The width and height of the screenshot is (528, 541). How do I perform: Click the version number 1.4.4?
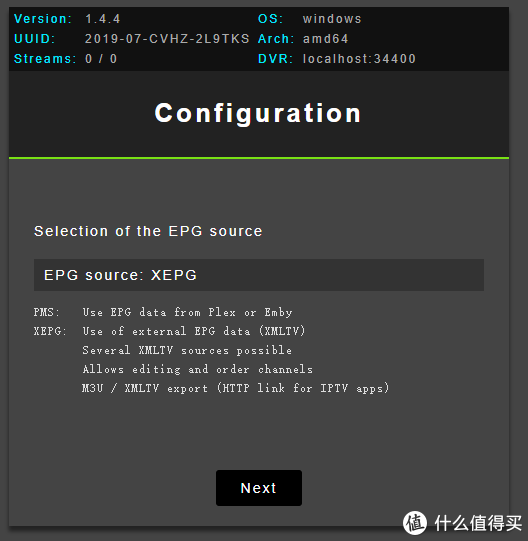pyautogui.click(x=102, y=19)
